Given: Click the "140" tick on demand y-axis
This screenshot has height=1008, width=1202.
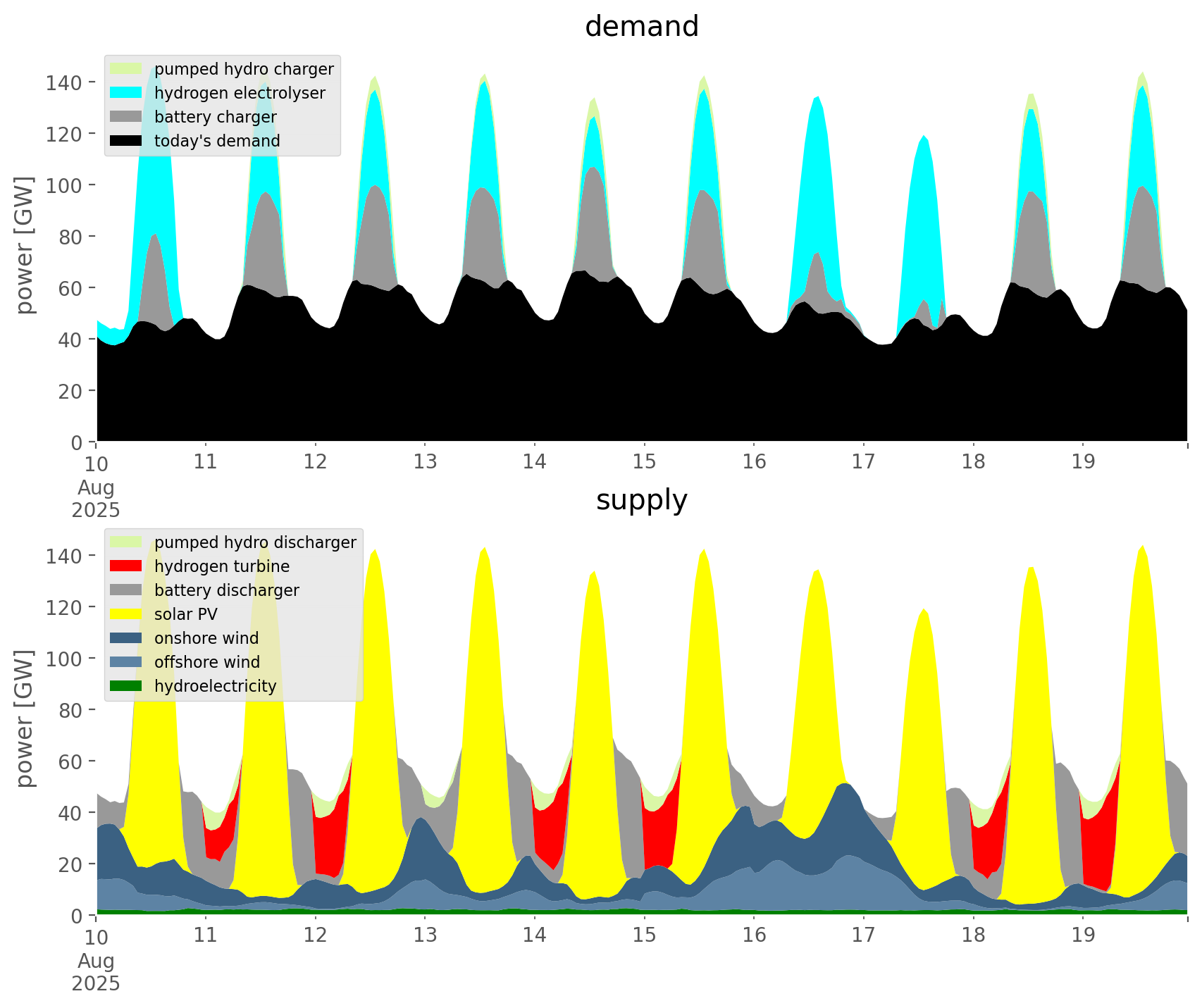Looking at the screenshot, I should [64, 83].
